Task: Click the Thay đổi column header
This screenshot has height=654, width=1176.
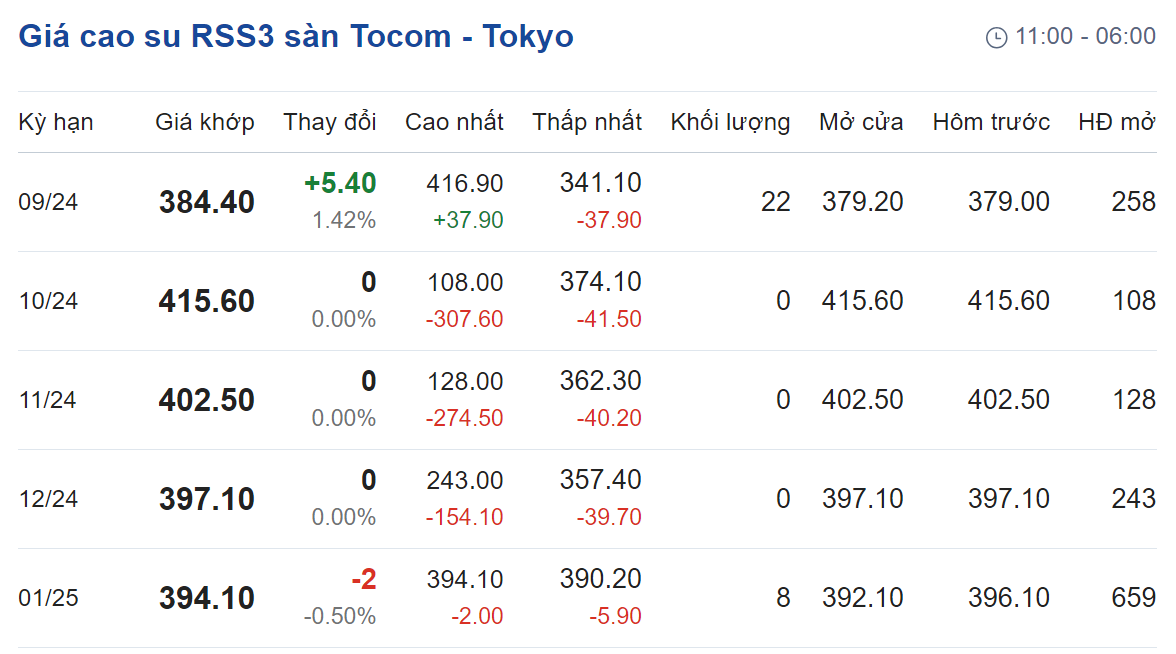Action: (330, 122)
